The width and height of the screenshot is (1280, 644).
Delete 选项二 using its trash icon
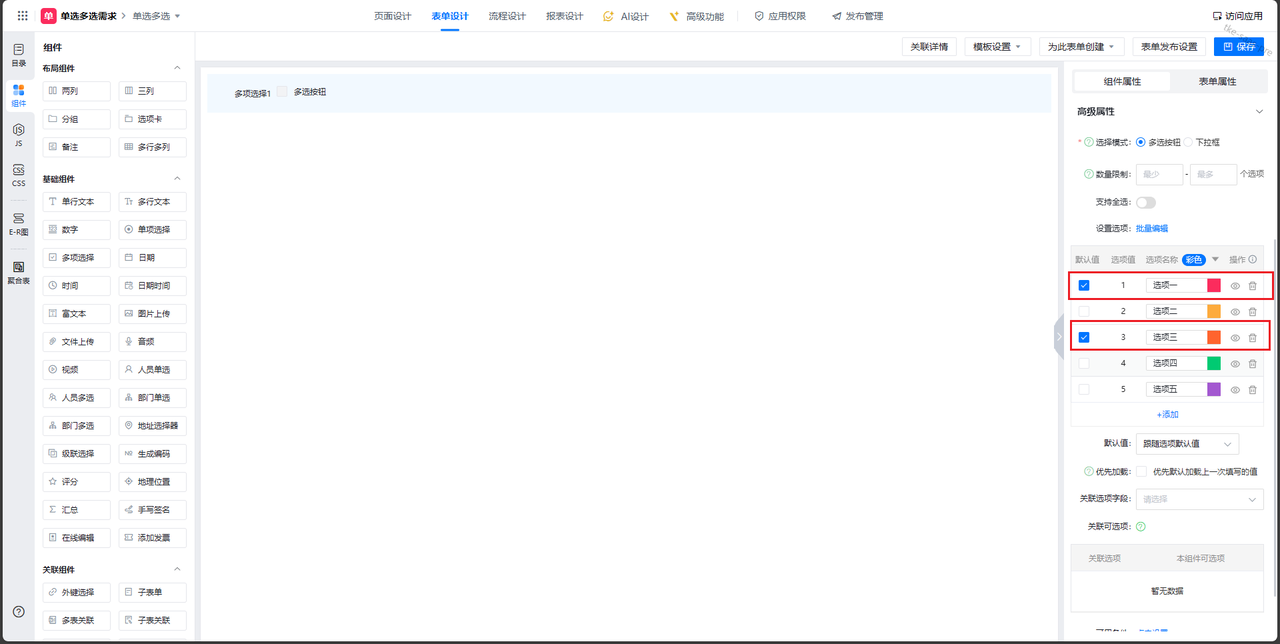point(1252,312)
